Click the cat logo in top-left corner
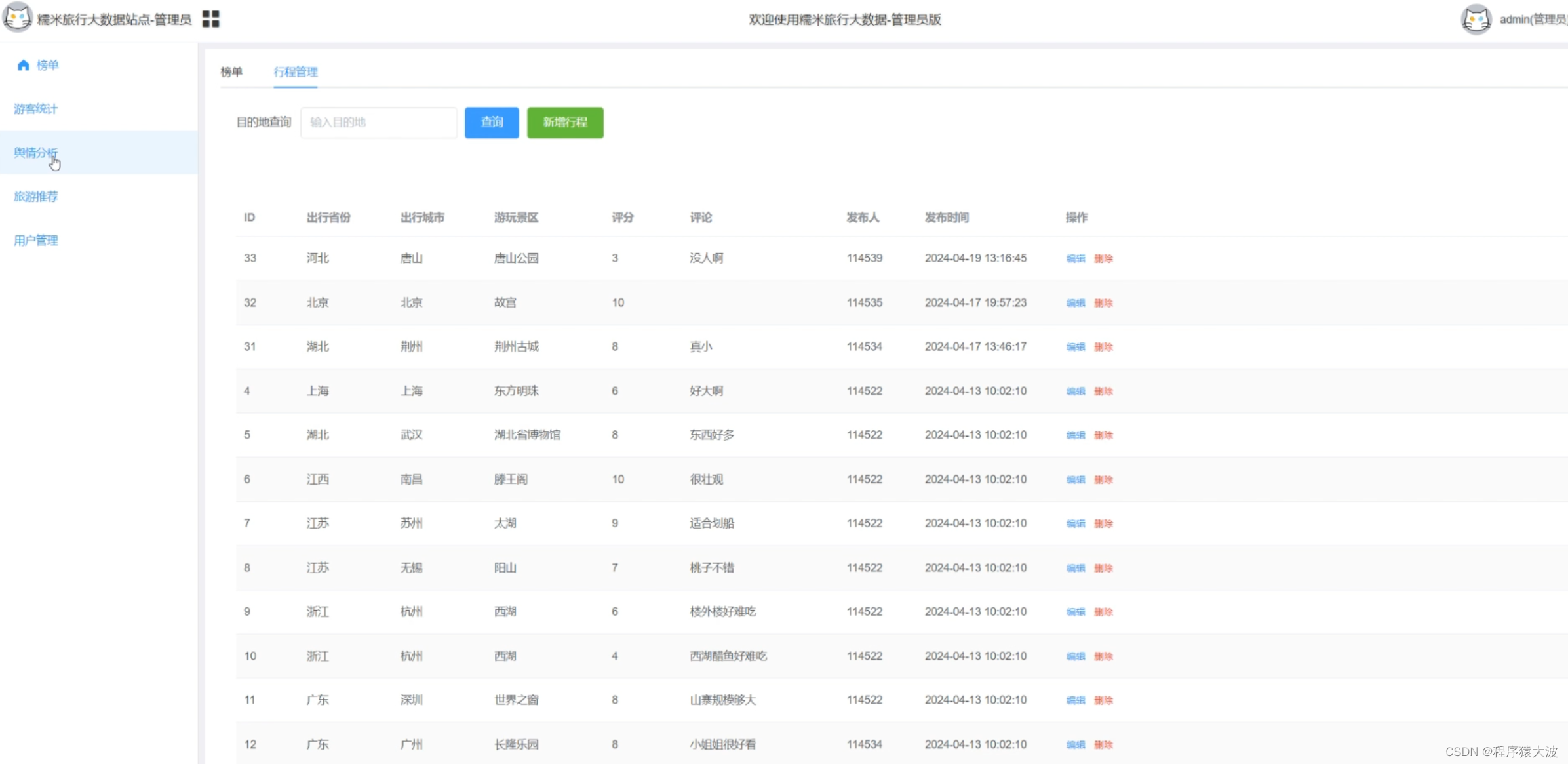The image size is (1568, 764). [18, 17]
